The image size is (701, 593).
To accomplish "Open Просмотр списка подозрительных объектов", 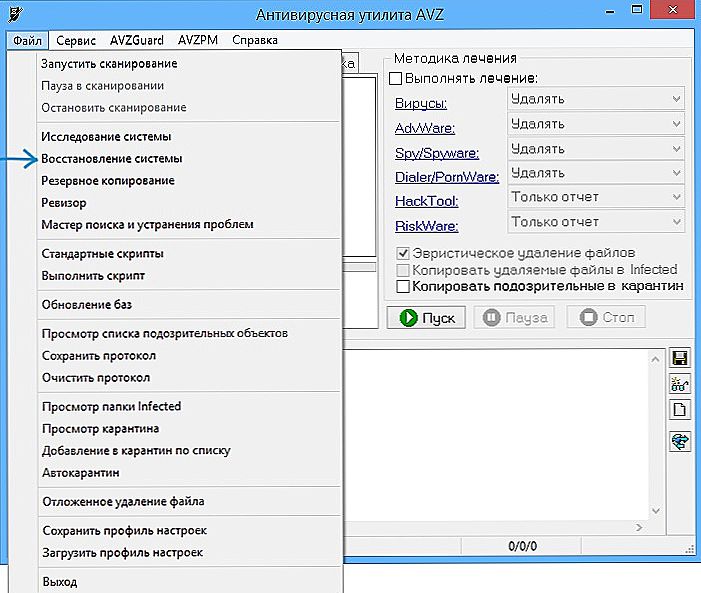I will click(189, 334).
